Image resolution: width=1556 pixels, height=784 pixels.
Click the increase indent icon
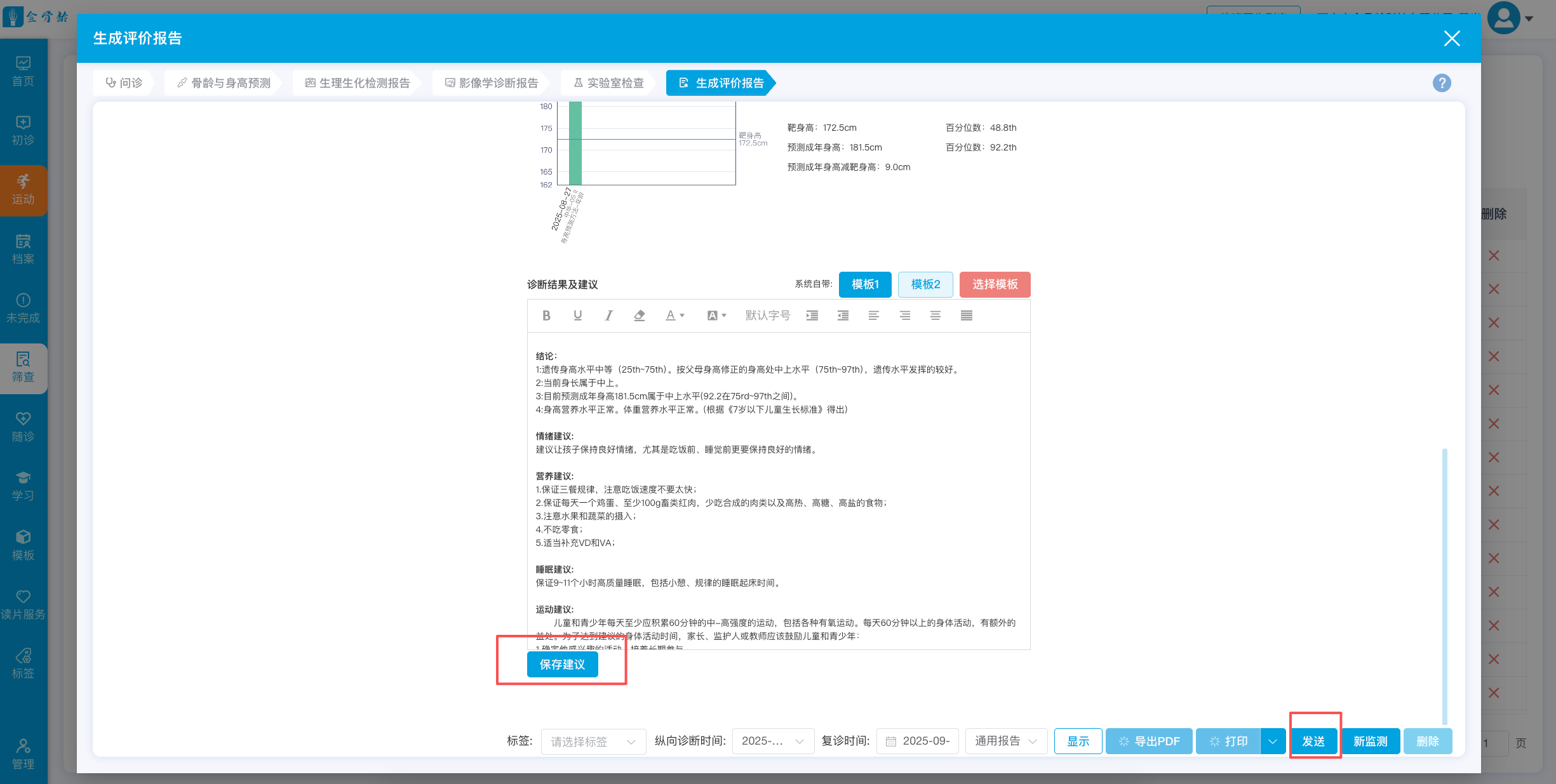[812, 316]
